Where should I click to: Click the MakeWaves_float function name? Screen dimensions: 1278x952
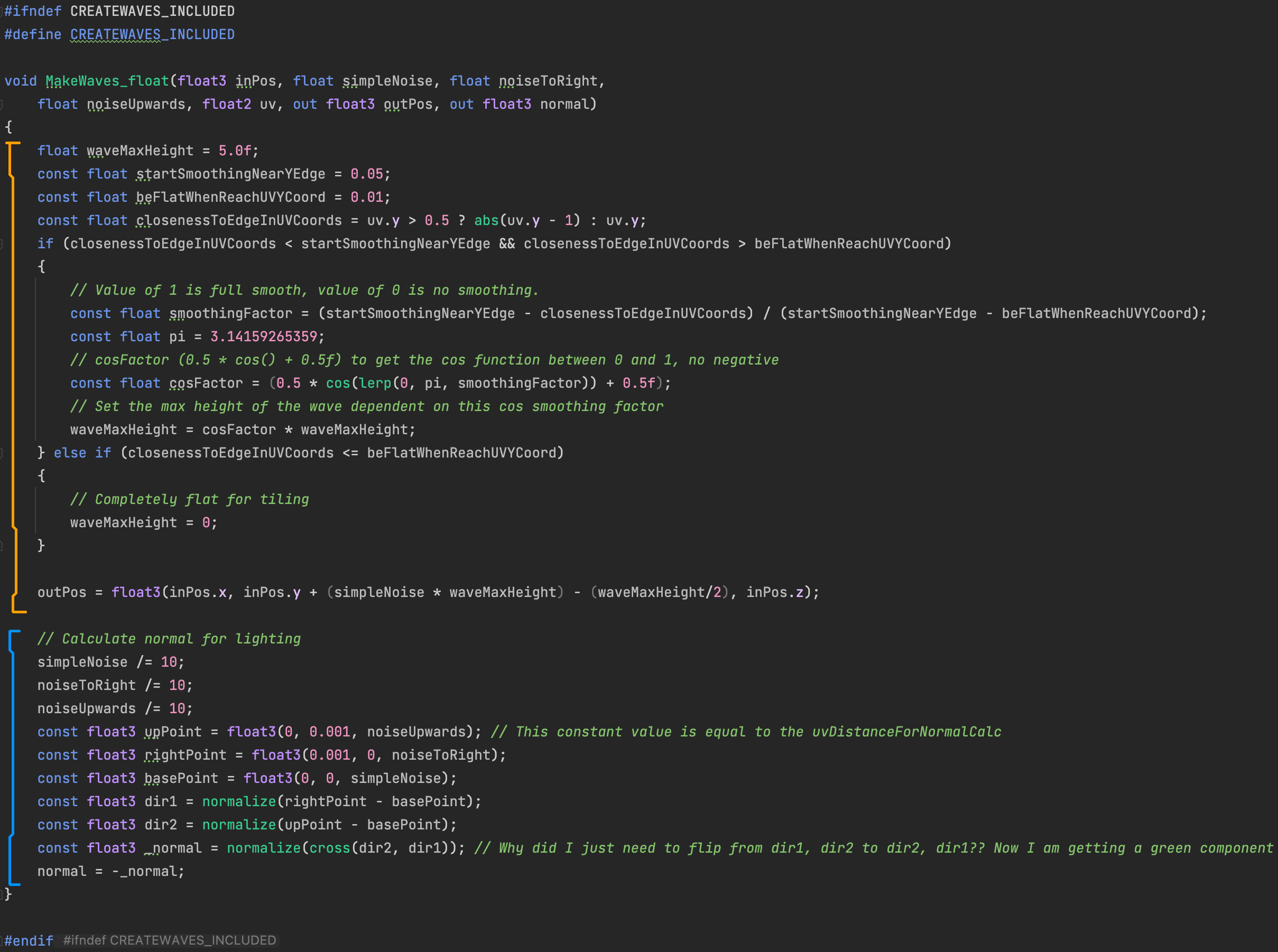point(107,81)
